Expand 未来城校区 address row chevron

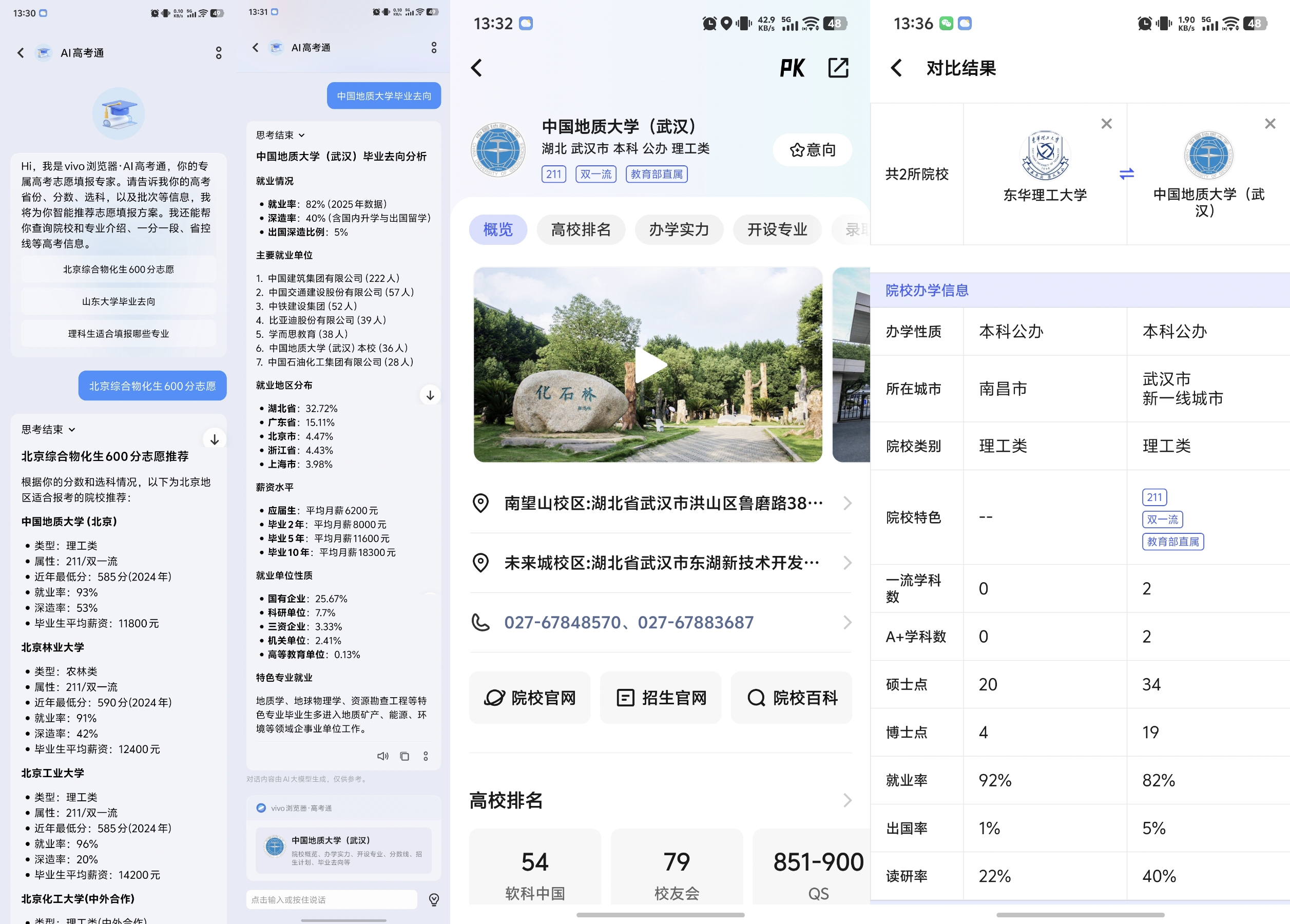848,563
